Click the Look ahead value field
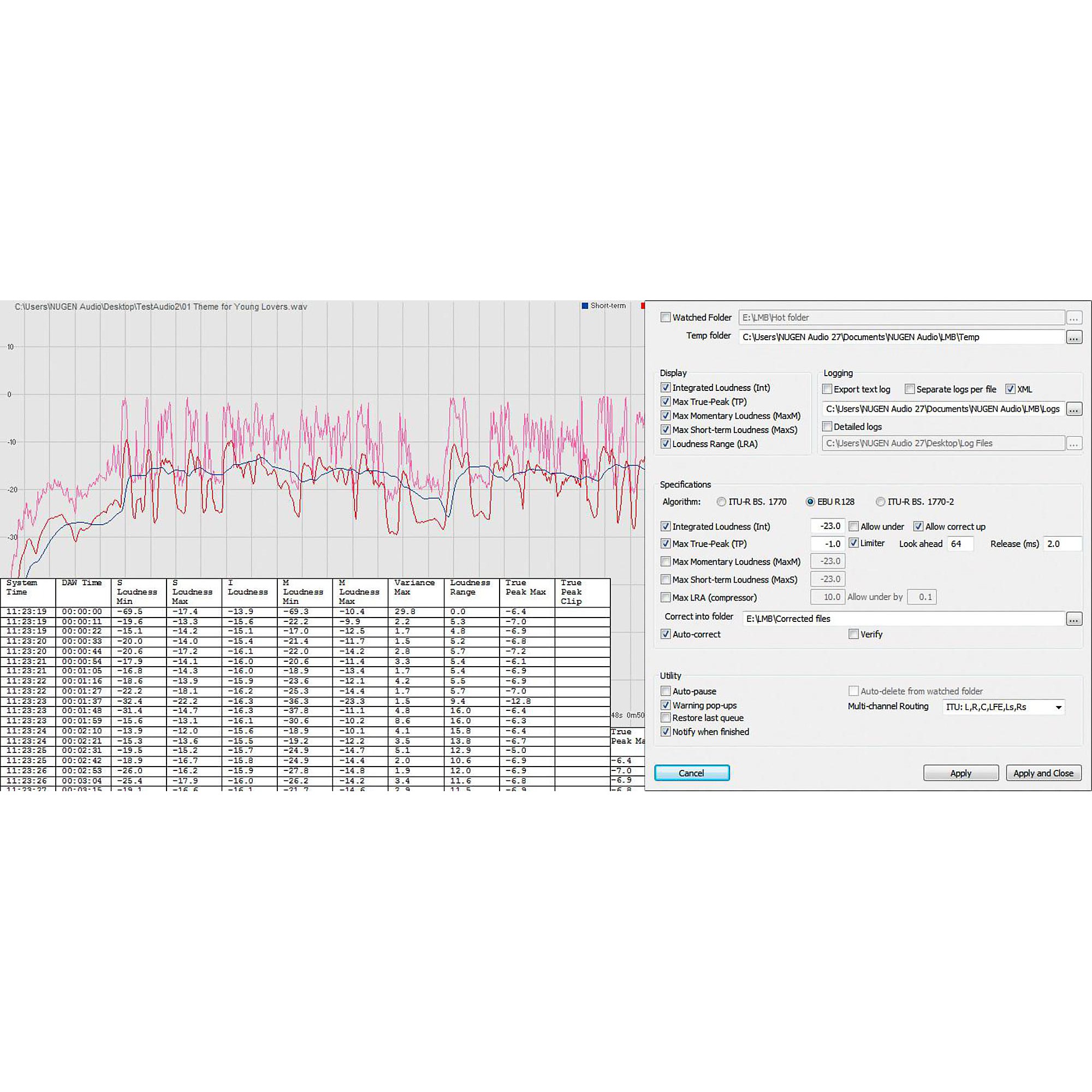 tap(960, 544)
